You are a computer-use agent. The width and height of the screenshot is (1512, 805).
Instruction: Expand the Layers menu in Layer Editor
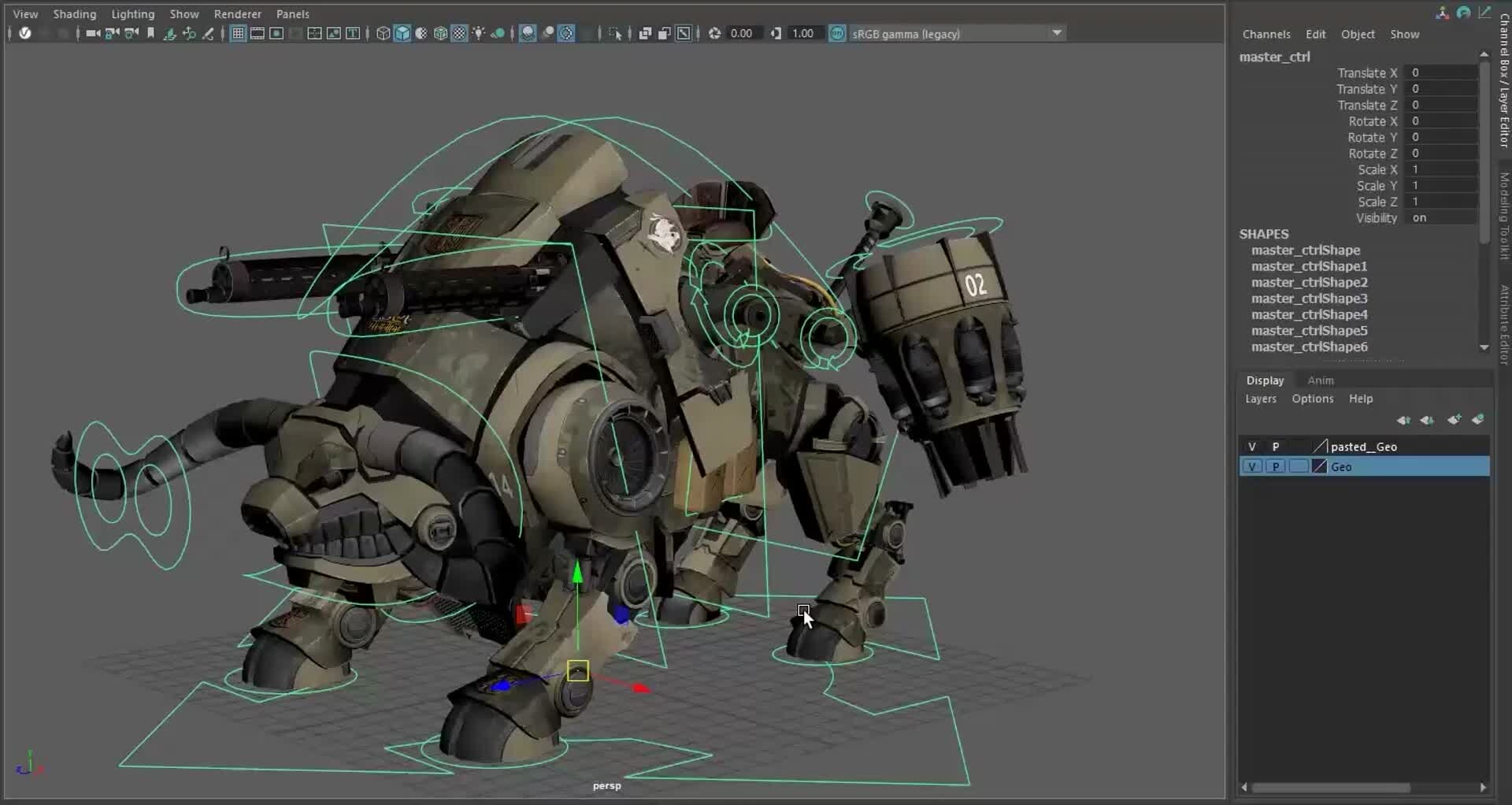click(1260, 399)
